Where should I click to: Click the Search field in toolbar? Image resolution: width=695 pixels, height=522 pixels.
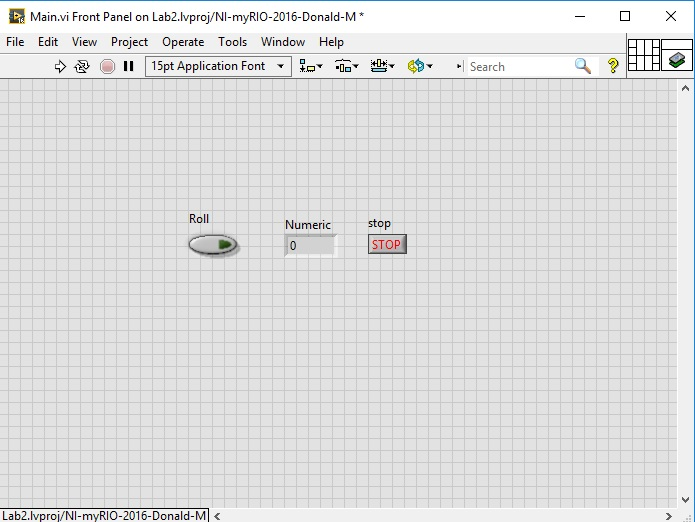(519, 66)
